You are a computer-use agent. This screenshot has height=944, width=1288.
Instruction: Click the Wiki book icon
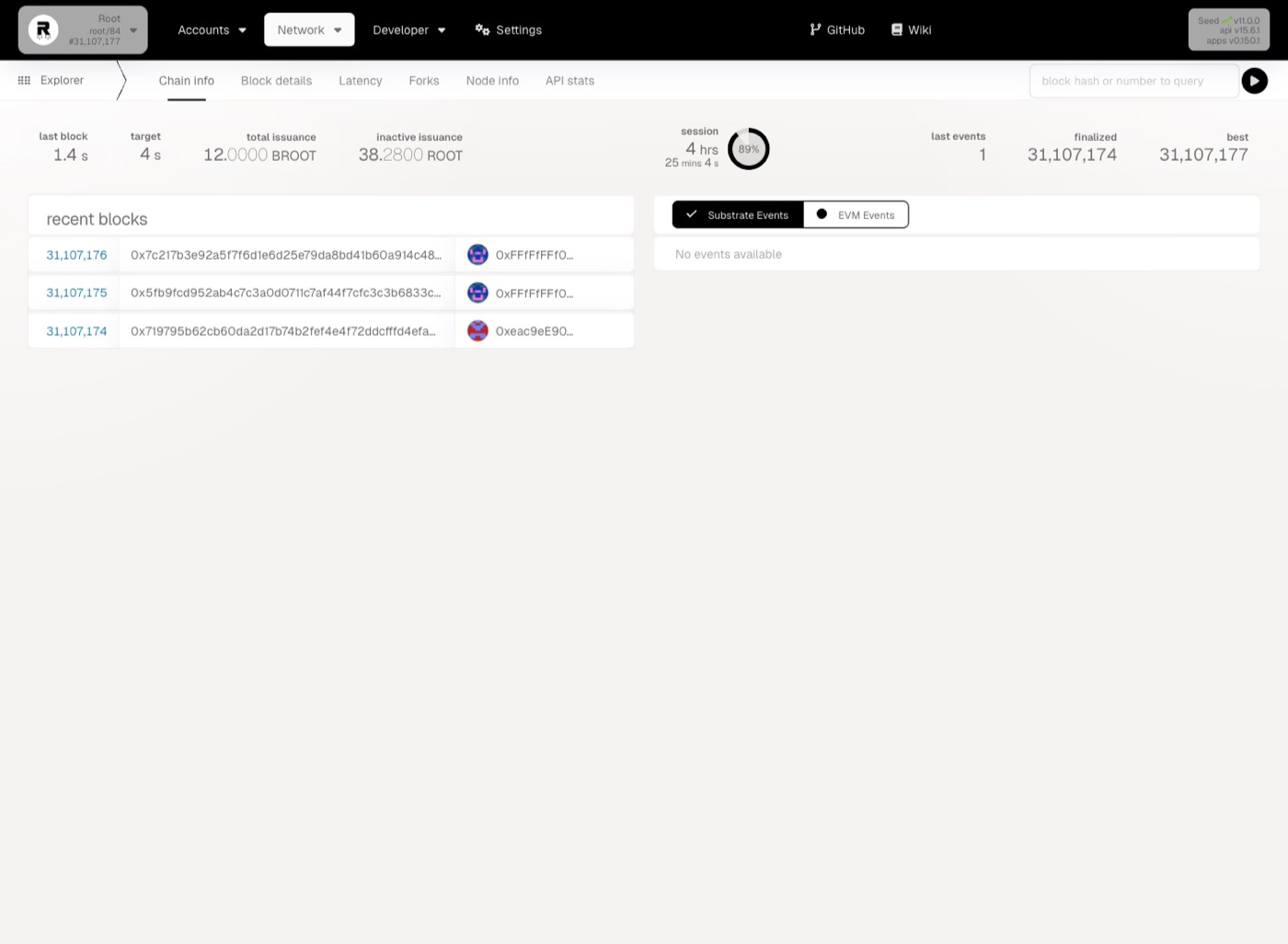[897, 29]
